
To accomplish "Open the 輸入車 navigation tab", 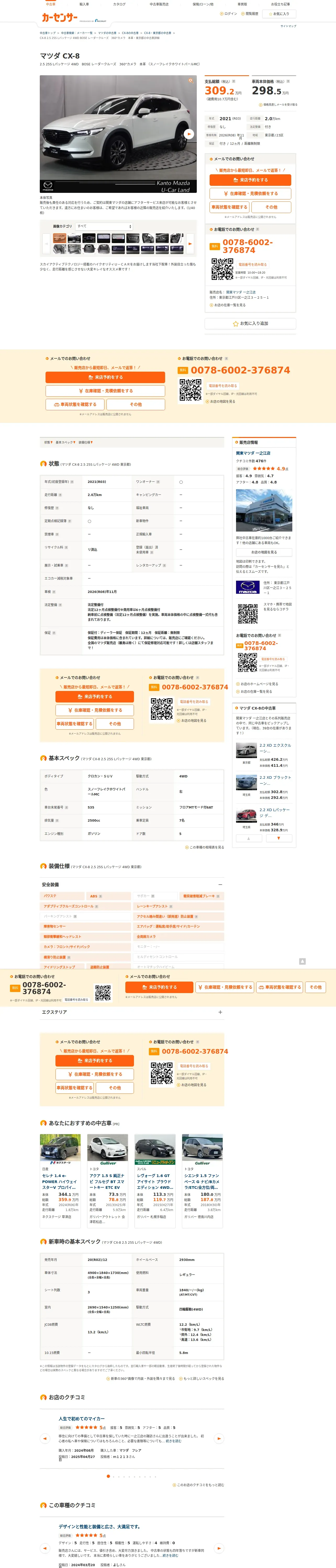I will tap(84, 4).
